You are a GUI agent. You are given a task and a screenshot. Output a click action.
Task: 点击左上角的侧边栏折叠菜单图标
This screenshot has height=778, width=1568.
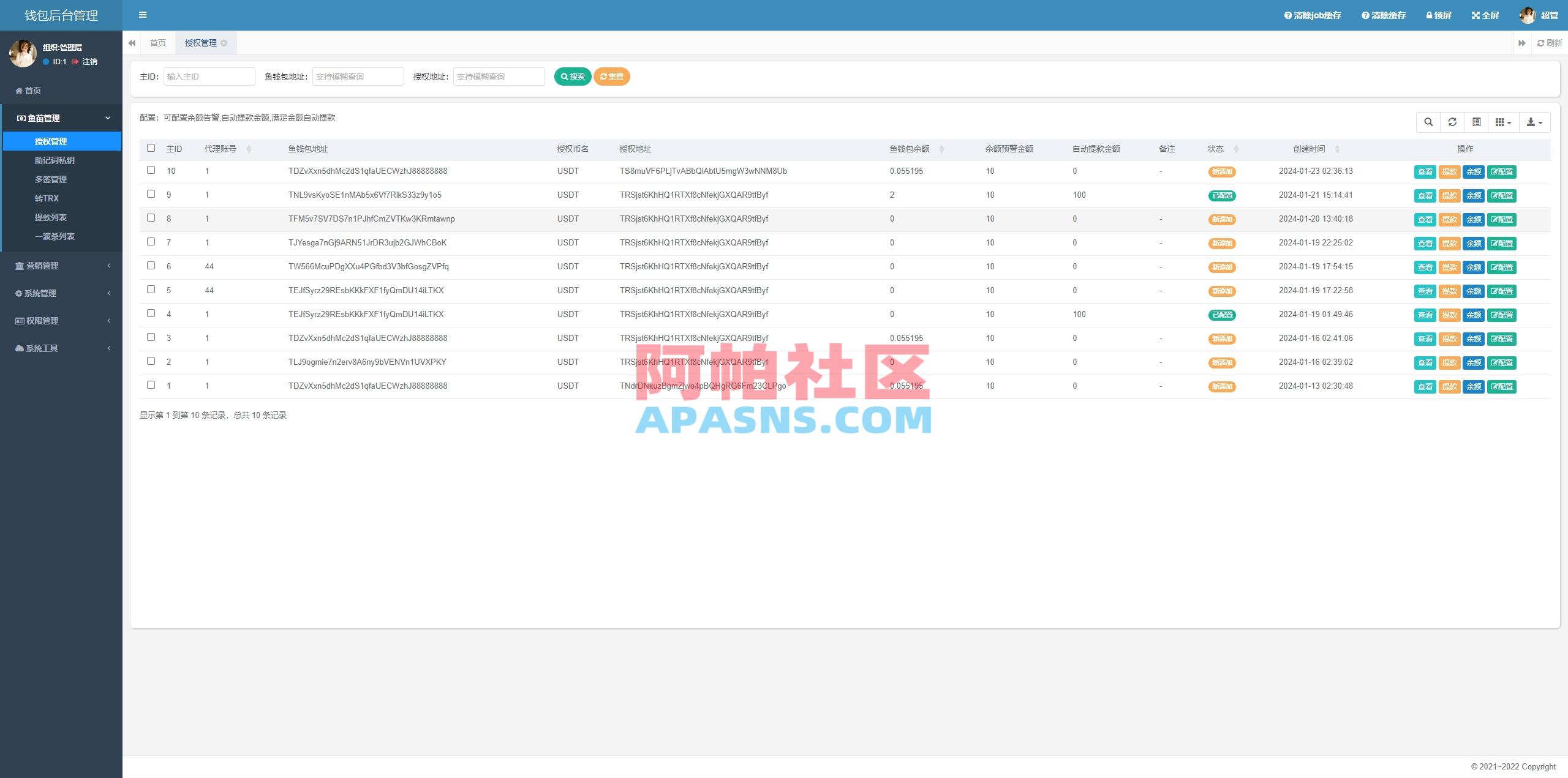point(143,15)
